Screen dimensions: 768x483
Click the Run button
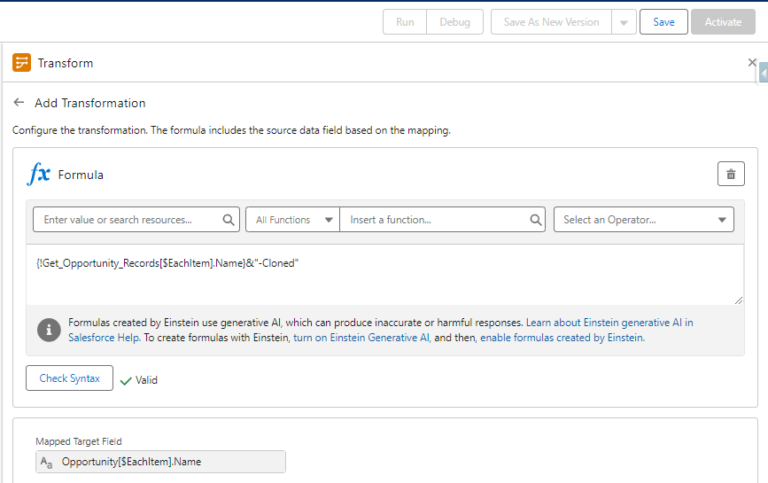(405, 22)
